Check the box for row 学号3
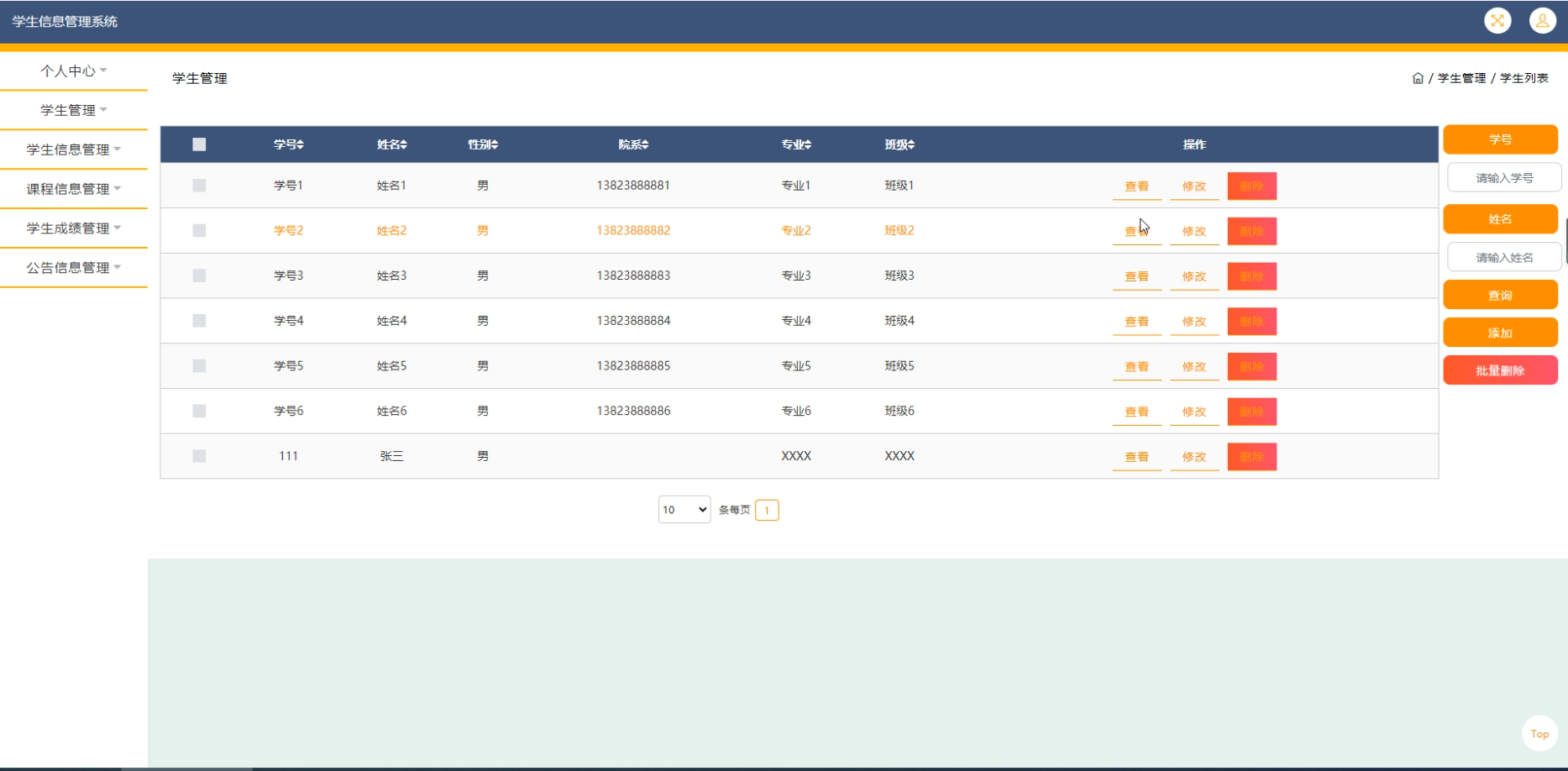The height and width of the screenshot is (771, 1568). (x=199, y=275)
